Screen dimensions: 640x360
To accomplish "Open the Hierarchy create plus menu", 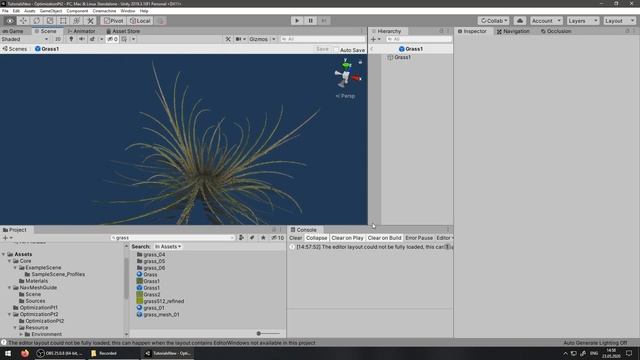I will (x=375, y=39).
